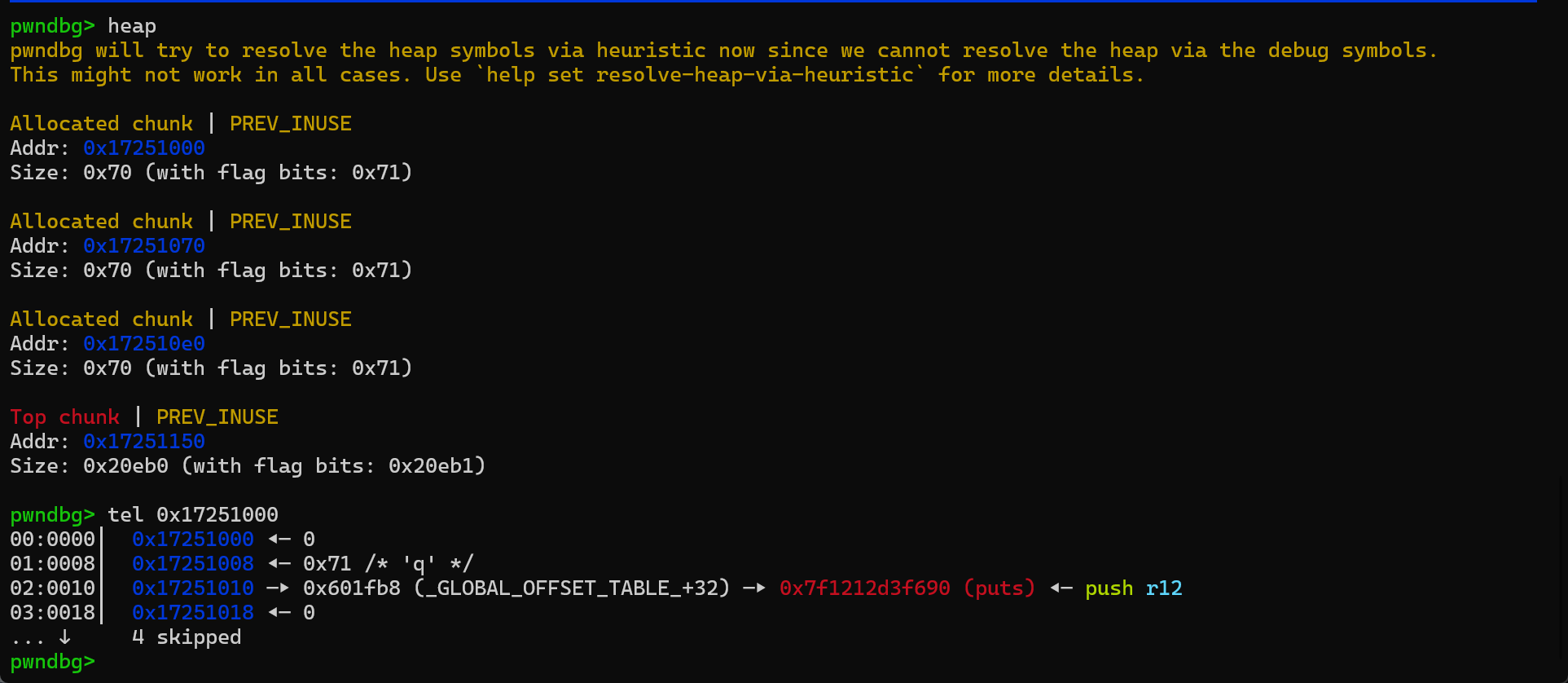Select the chunk address 0x172510e0
The image size is (1568, 683).
[143, 344]
